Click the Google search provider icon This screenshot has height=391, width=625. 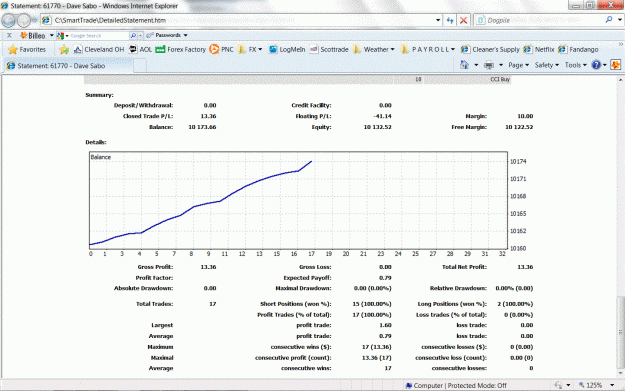point(60,36)
